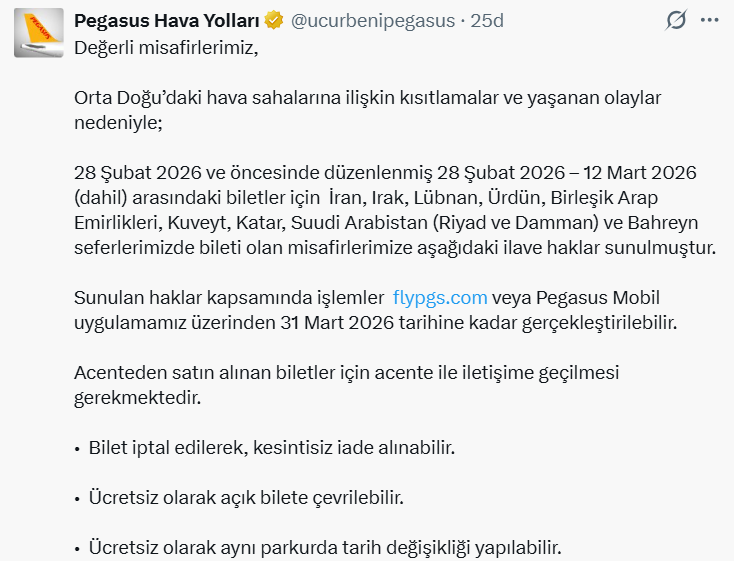Viewport: 734px width, 561px height.
Task: Open the flypgs.com link
Action: tap(440, 298)
